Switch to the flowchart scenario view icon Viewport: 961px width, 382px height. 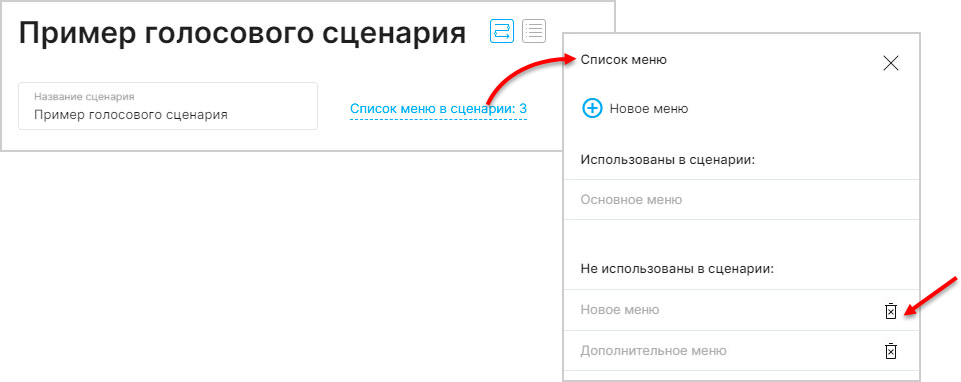(501, 31)
